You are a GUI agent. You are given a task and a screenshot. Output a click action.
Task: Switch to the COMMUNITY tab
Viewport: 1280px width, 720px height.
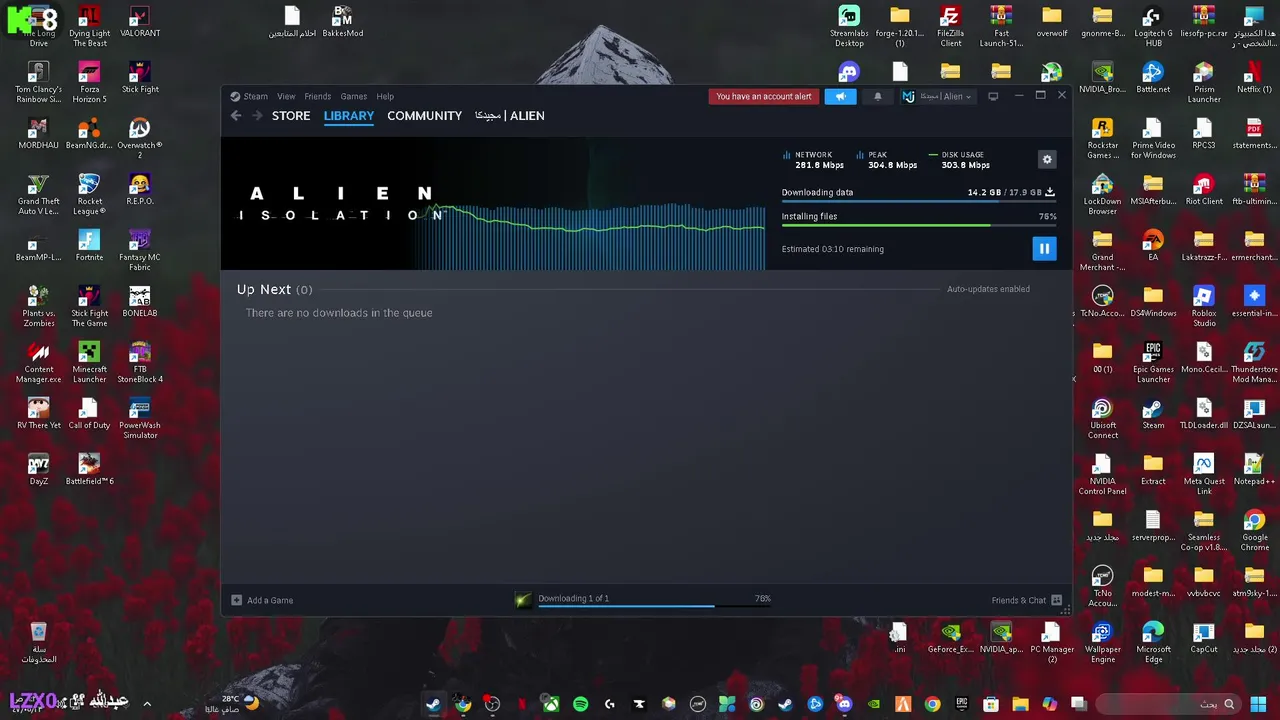pos(424,116)
